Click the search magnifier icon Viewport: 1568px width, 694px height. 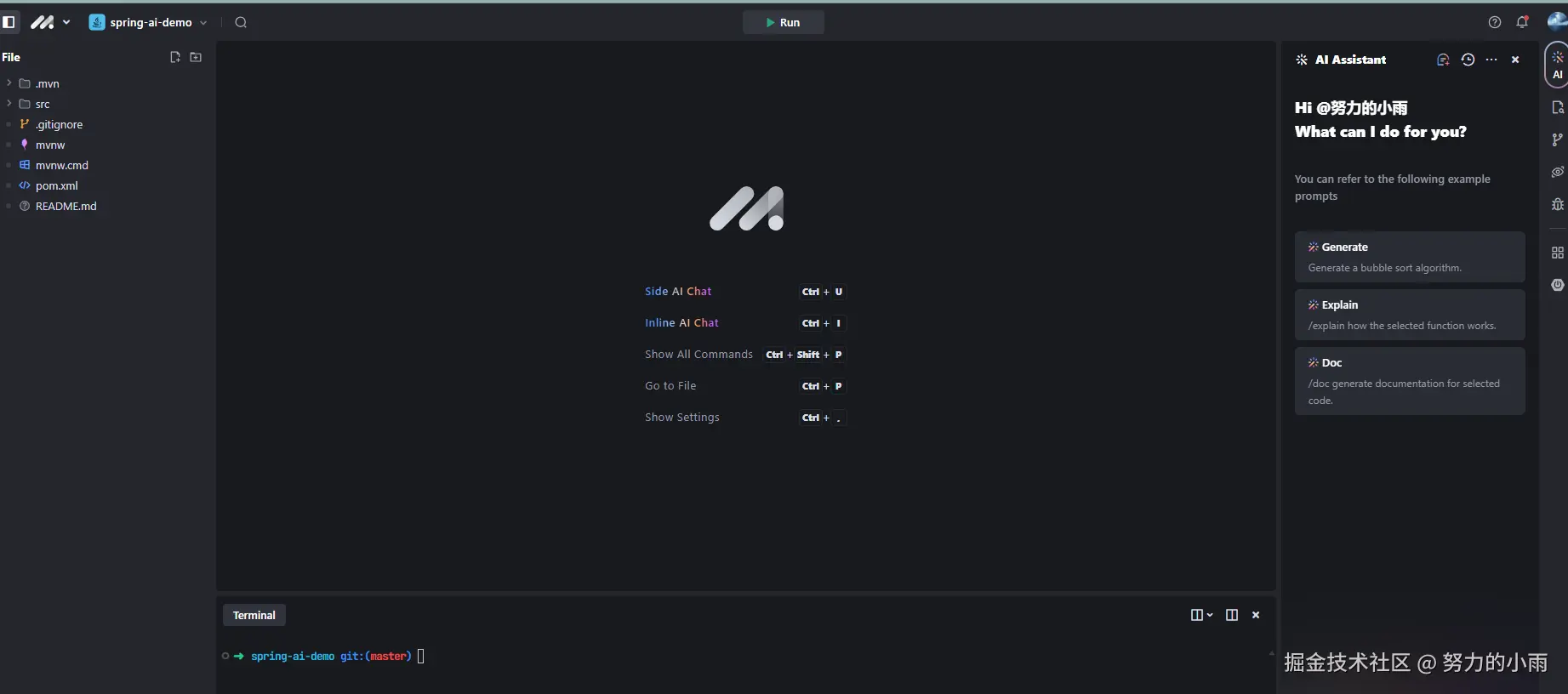241,22
